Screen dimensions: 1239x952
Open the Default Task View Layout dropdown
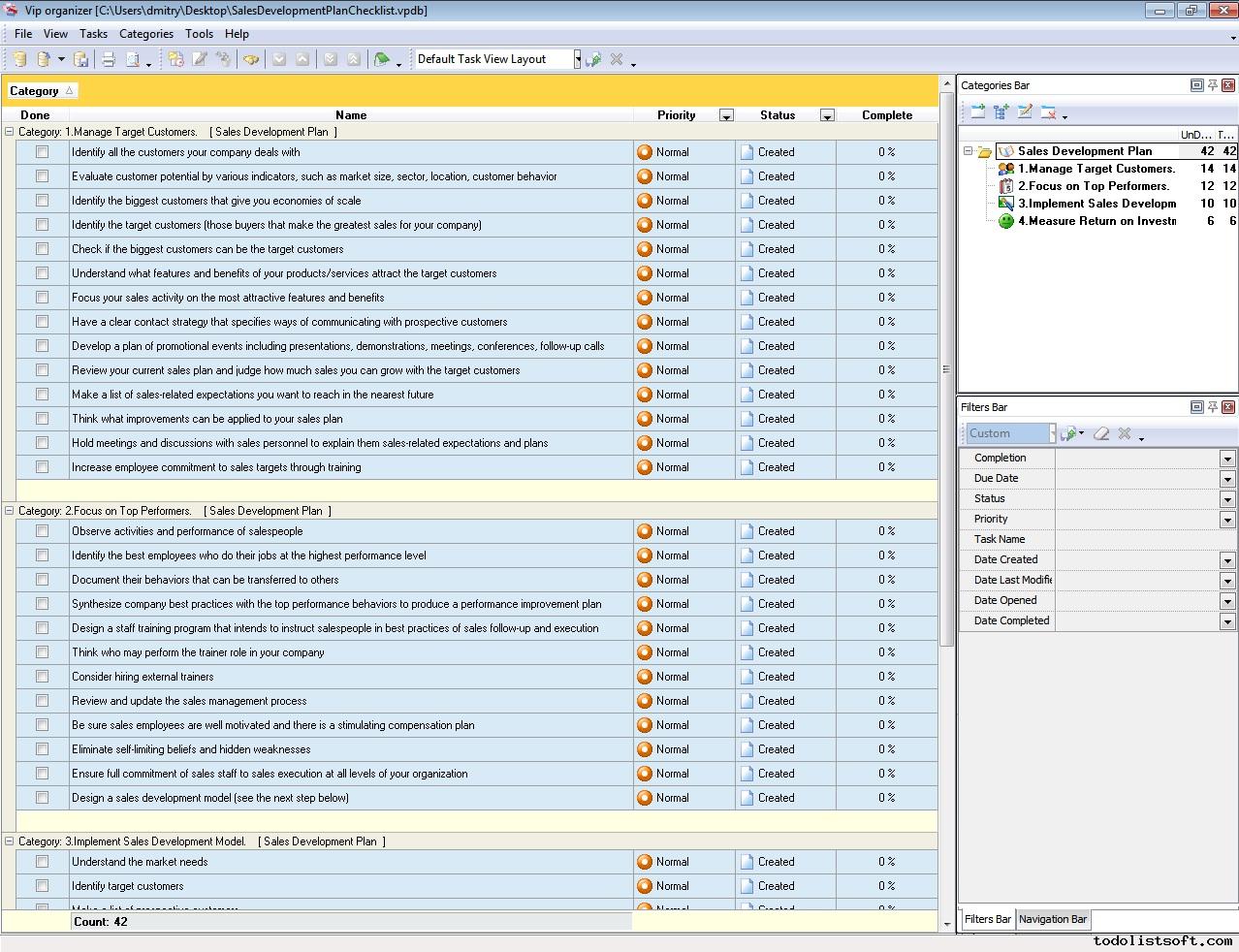[x=577, y=59]
